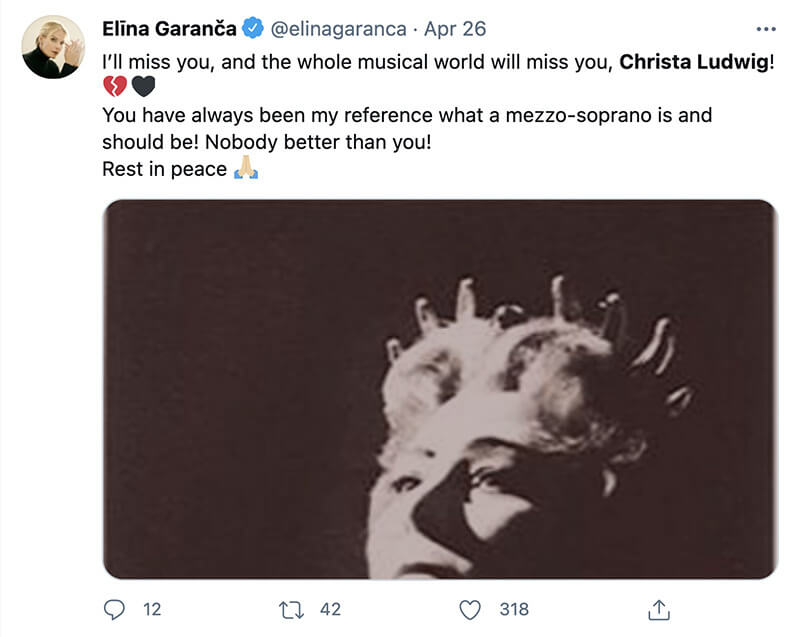Click the praying hands emoji
Viewport: 800px width, 637px height.
pos(246,169)
